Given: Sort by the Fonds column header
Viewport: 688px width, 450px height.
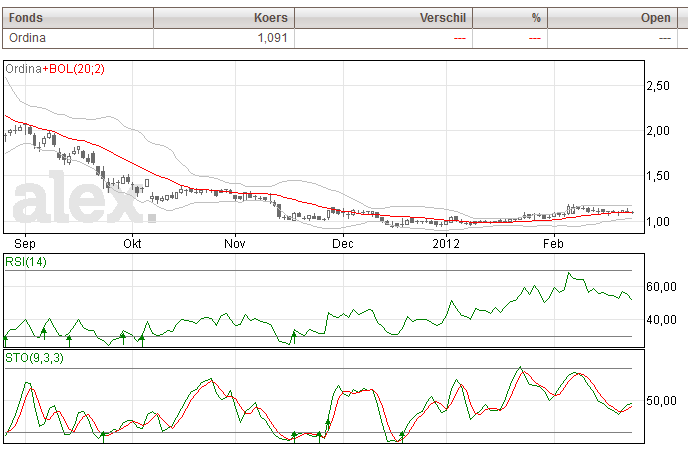Looking at the screenshot, I should 78,18.
